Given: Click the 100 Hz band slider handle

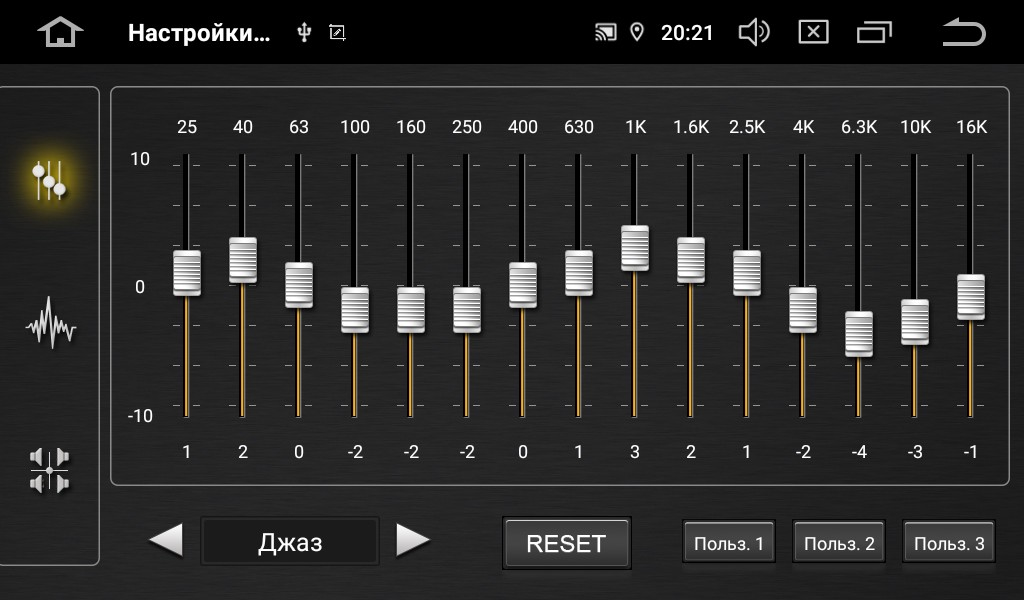Looking at the screenshot, I should (x=355, y=309).
